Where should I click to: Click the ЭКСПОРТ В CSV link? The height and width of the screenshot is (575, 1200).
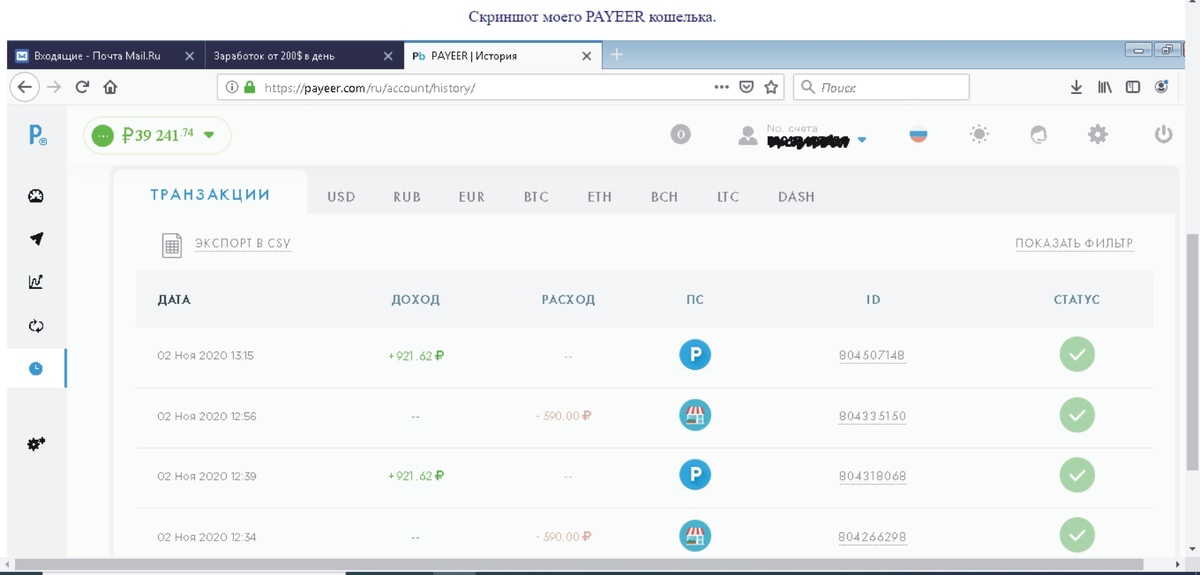pyautogui.click(x=243, y=244)
